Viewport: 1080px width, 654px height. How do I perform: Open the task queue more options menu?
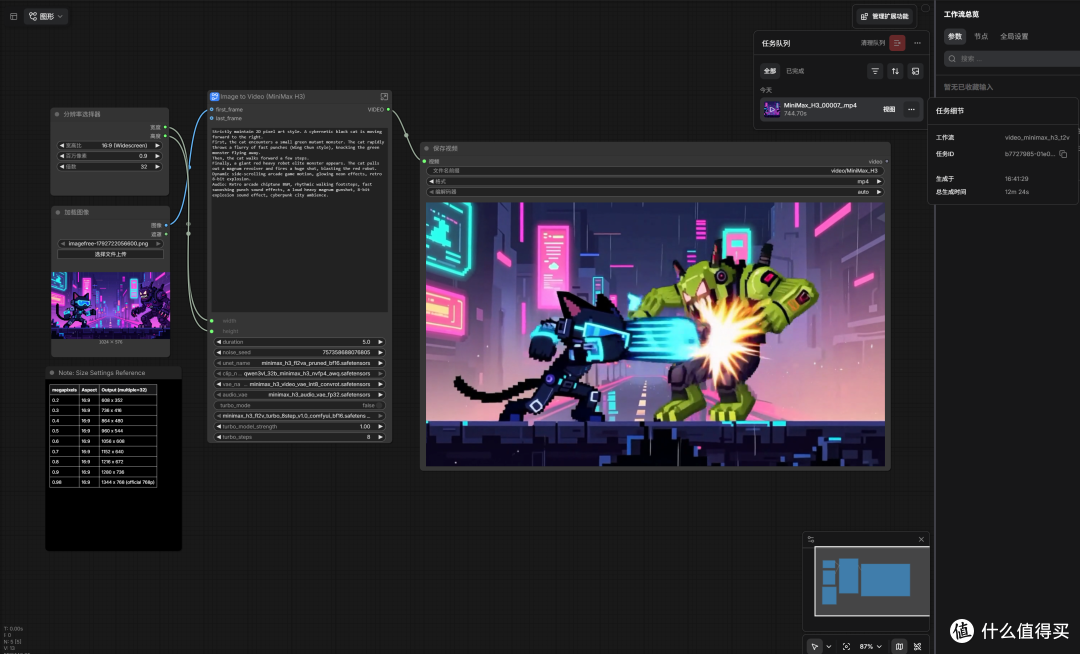pos(917,43)
